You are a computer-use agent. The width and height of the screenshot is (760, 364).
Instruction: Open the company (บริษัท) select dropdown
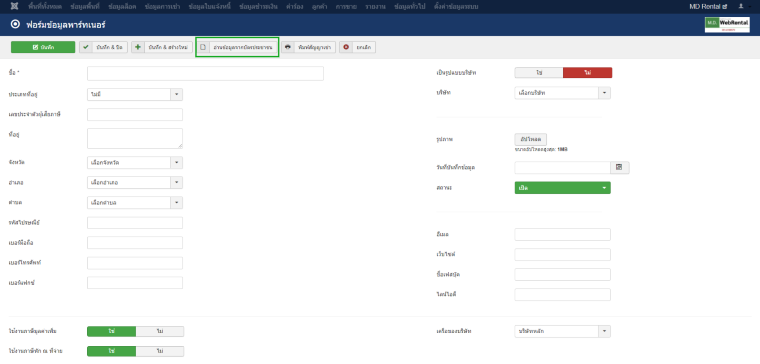[563, 93]
